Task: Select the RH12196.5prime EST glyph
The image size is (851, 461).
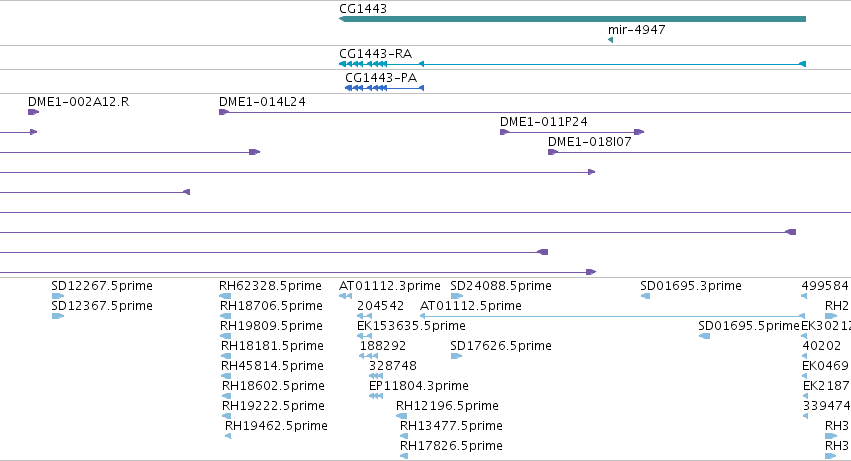Action: pos(402,416)
